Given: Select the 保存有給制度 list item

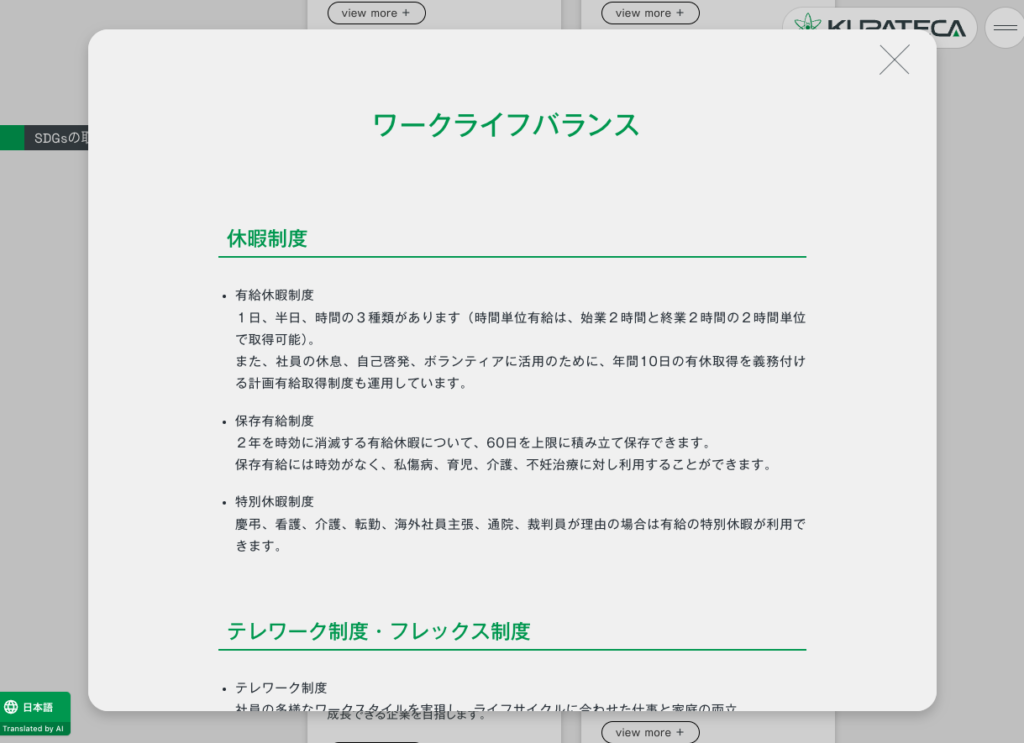Looking at the screenshot, I should 274,421.
